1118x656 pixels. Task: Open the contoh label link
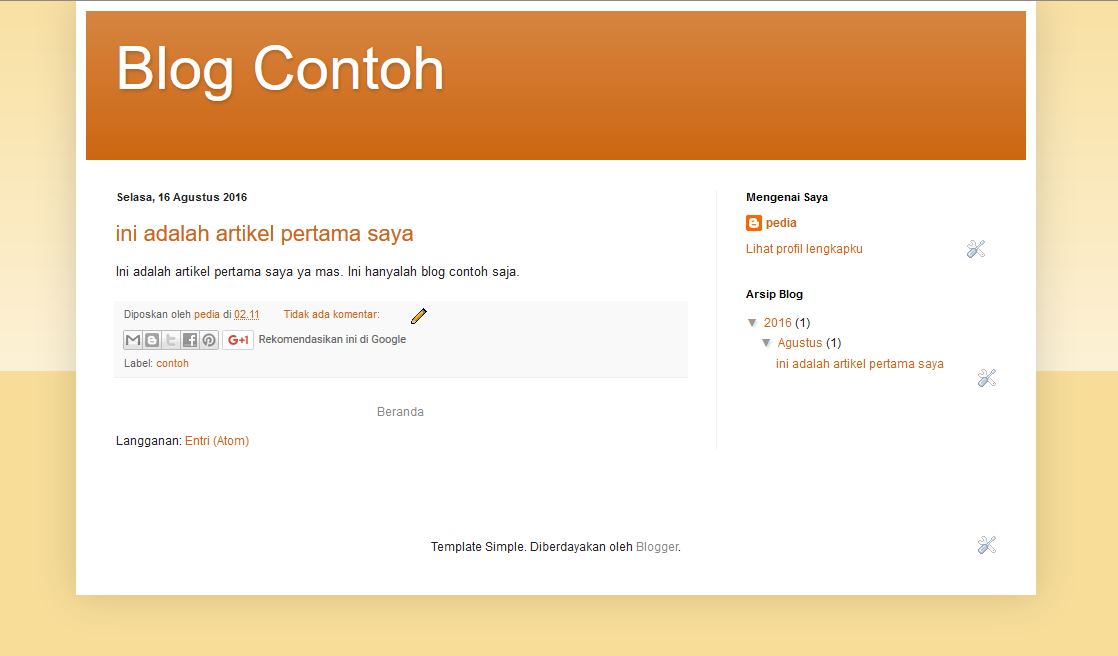click(x=172, y=363)
